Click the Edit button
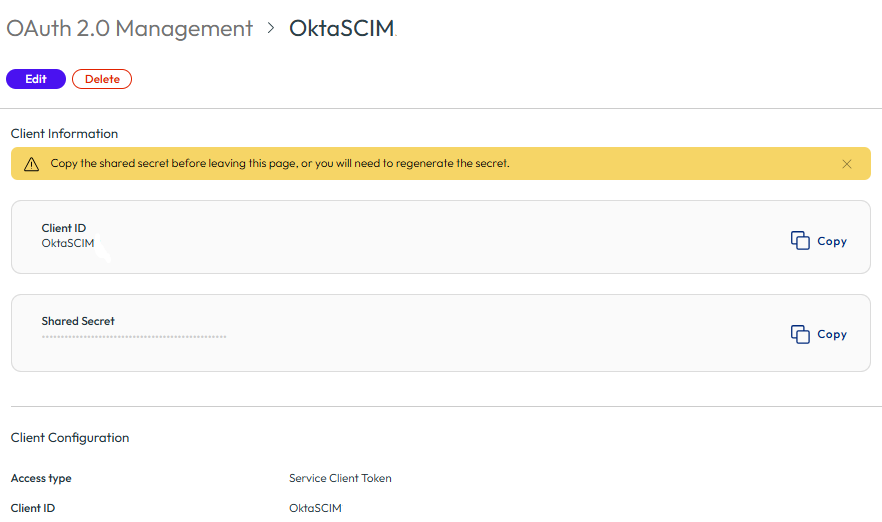The width and height of the screenshot is (882, 522). click(x=35, y=79)
